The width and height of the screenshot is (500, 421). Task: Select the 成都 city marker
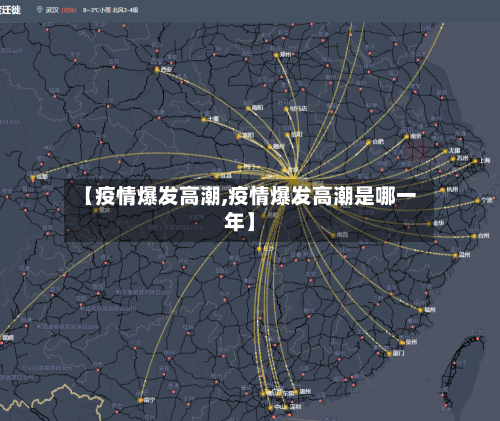click(x=33, y=178)
